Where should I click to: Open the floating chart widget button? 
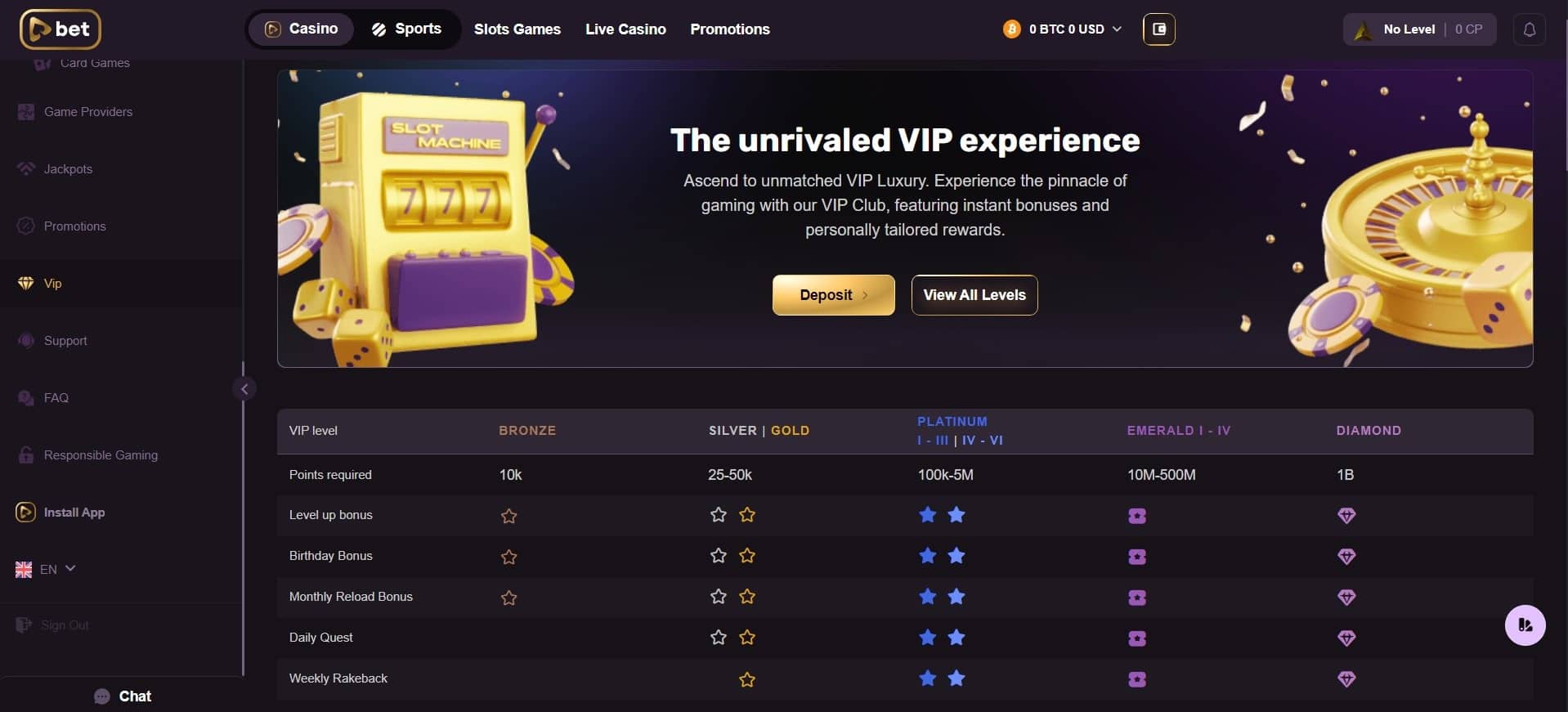click(x=1525, y=625)
